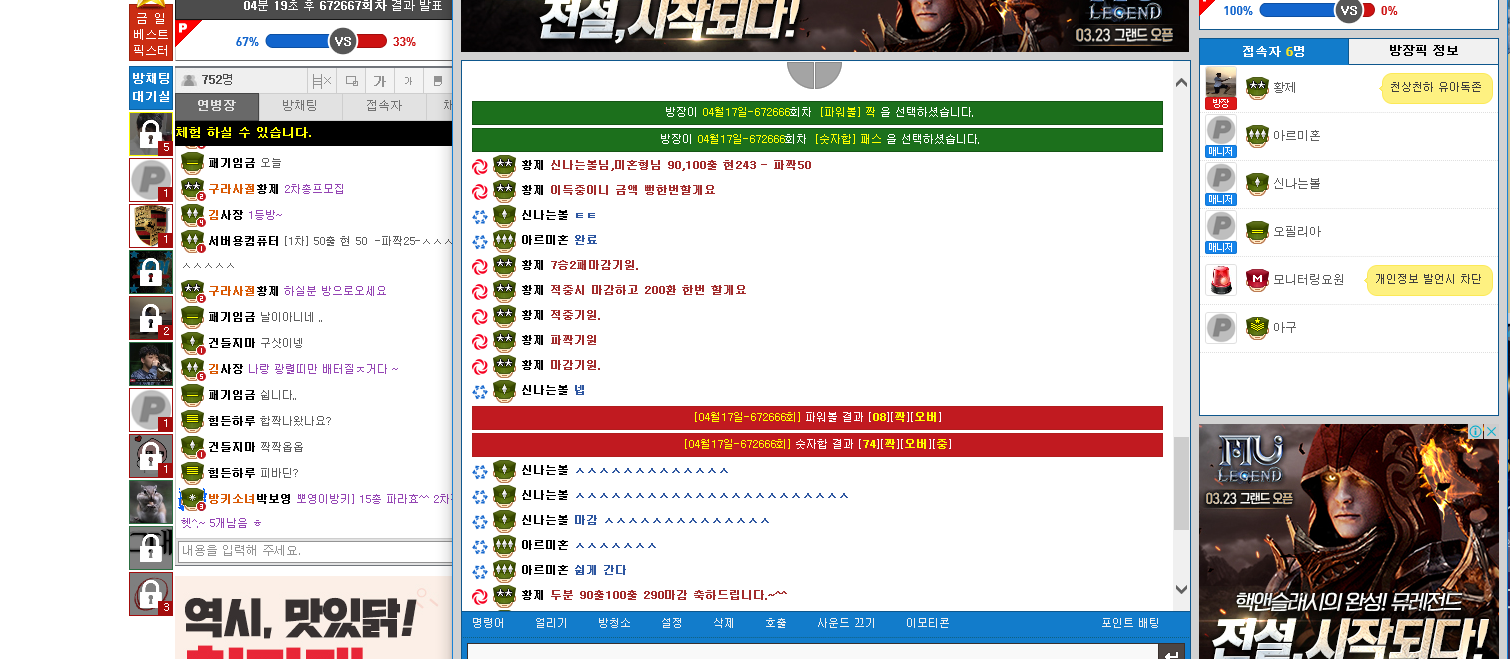
Task: Click 방청소 in chat bottom bar
Action: (613, 623)
